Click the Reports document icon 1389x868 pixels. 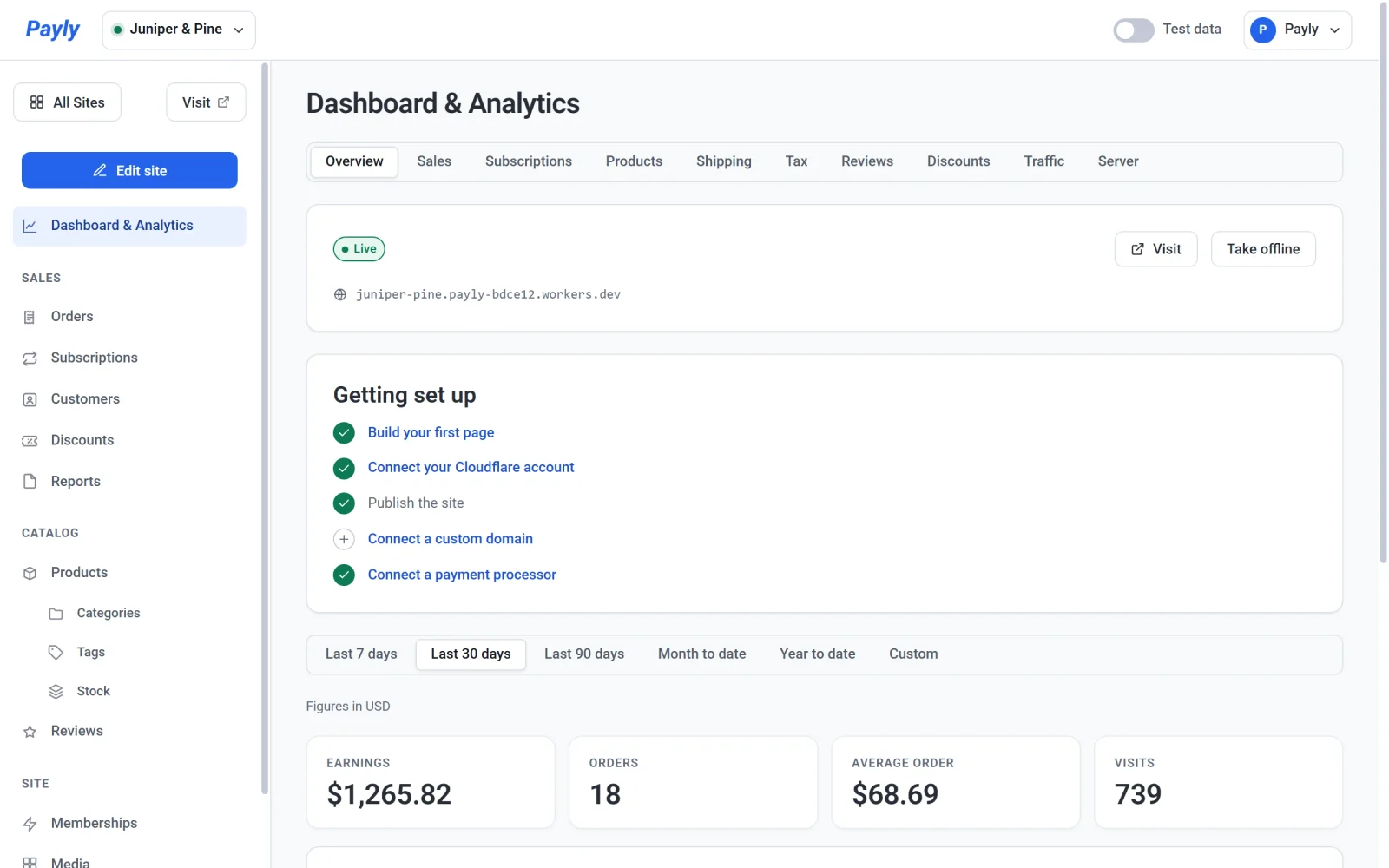(30, 481)
